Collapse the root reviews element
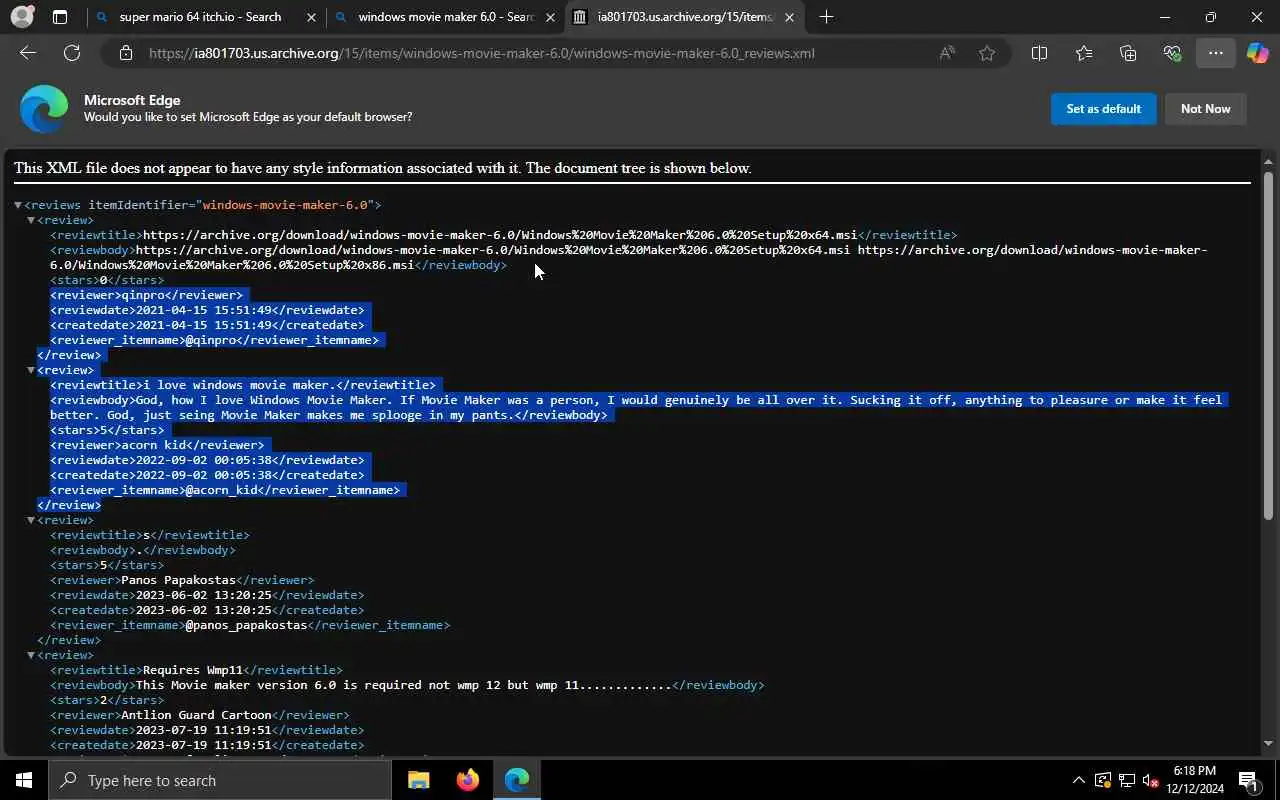 [x=18, y=205]
